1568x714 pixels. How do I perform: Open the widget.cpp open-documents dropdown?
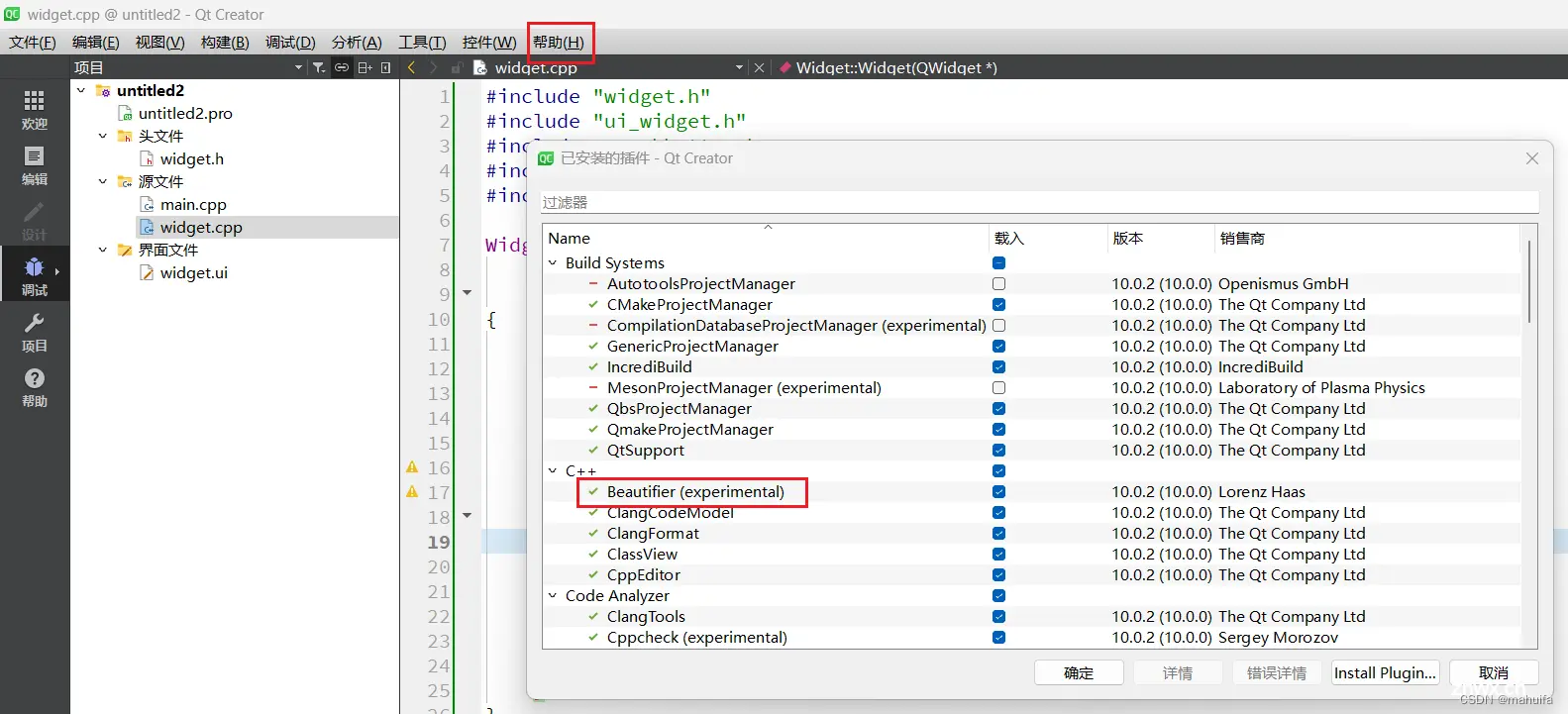click(x=739, y=67)
